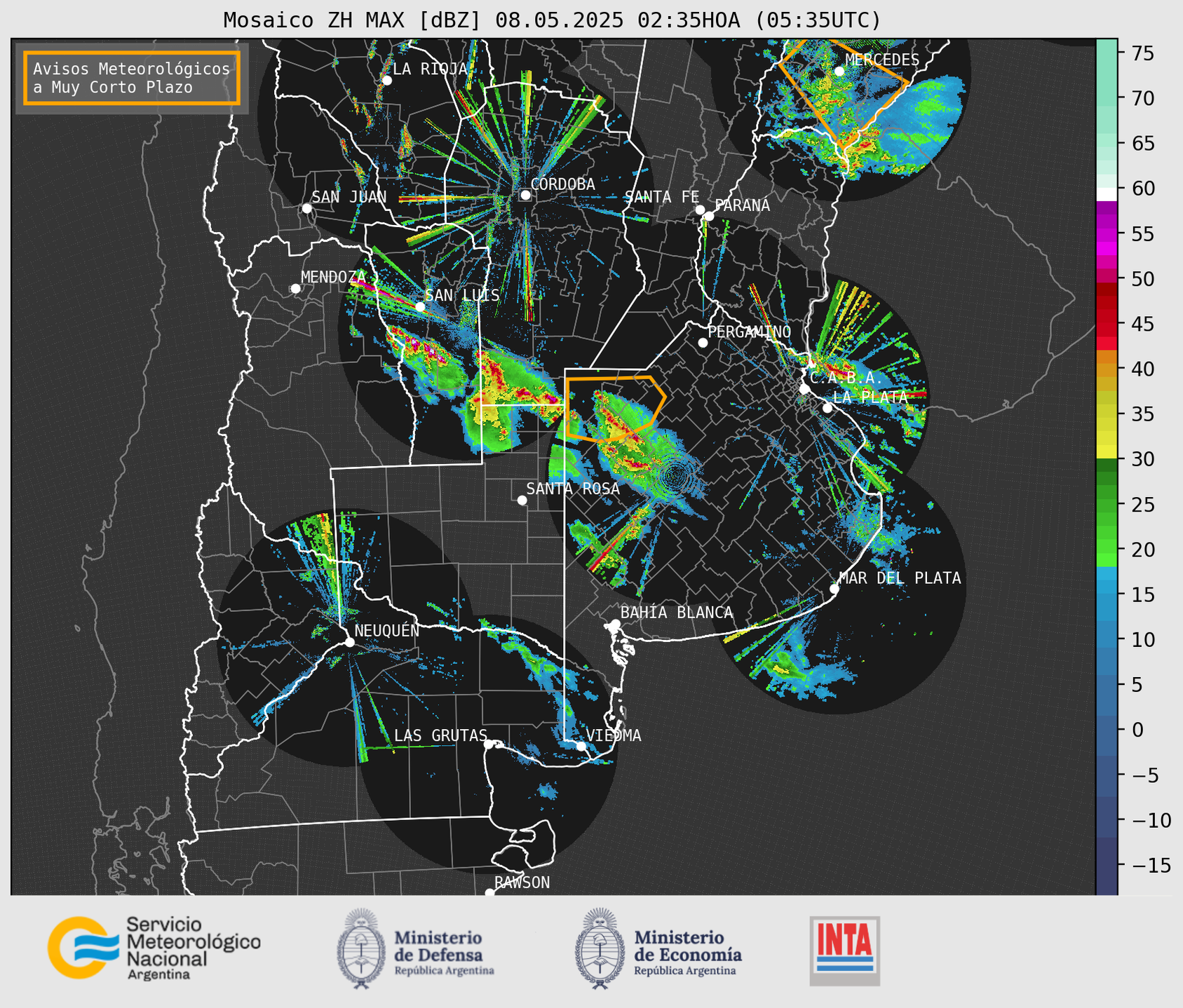Select the yellow band above 30 dBZ
1183x1008 pixels.
pos(1107,451)
